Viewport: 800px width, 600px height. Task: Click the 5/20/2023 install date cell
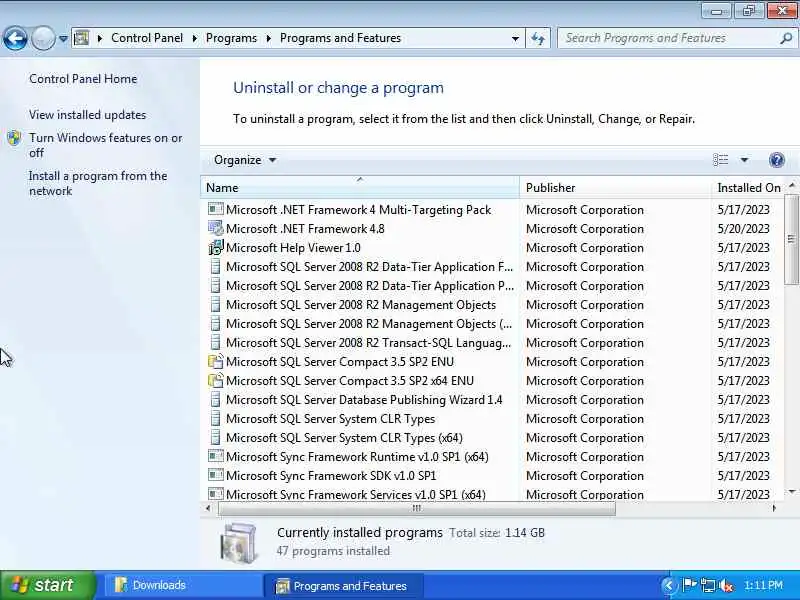click(743, 229)
